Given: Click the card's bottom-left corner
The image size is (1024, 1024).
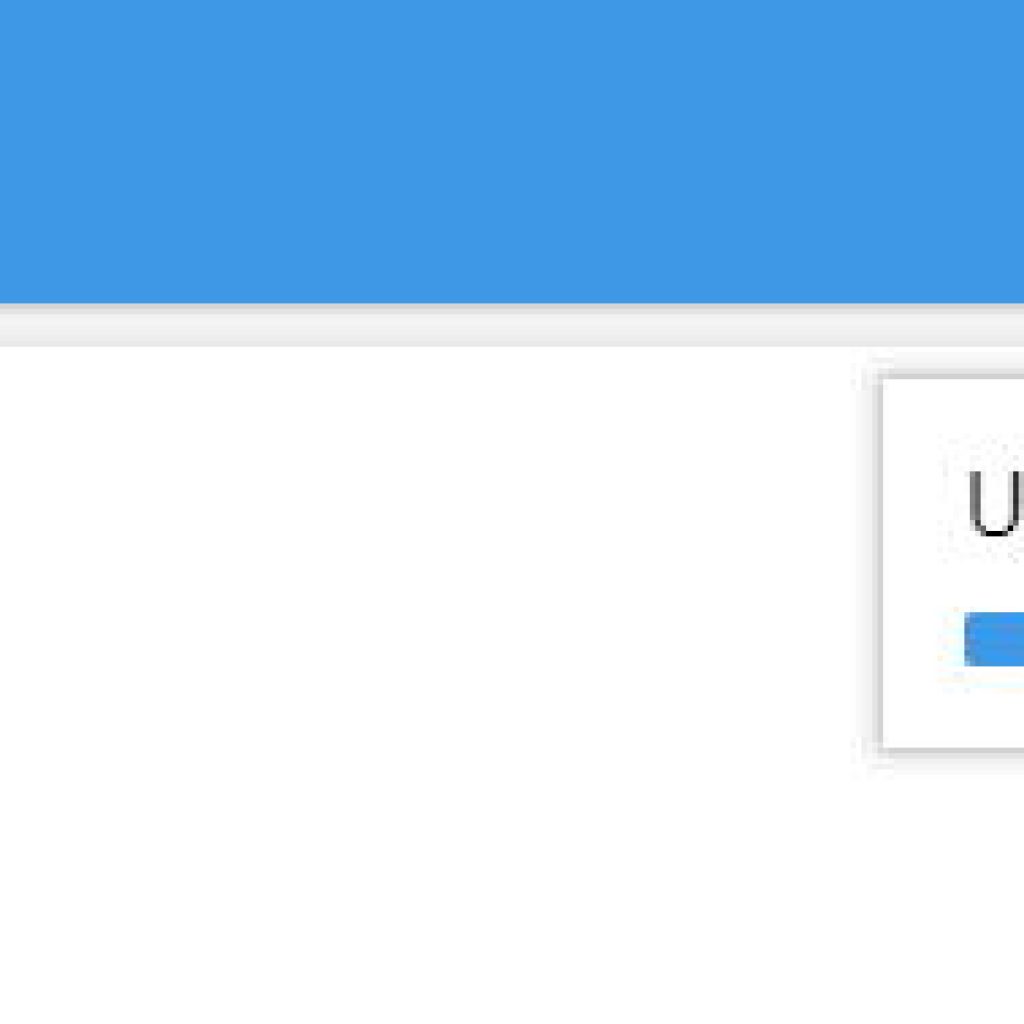Looking at the screenshot, I should (883, 748).
